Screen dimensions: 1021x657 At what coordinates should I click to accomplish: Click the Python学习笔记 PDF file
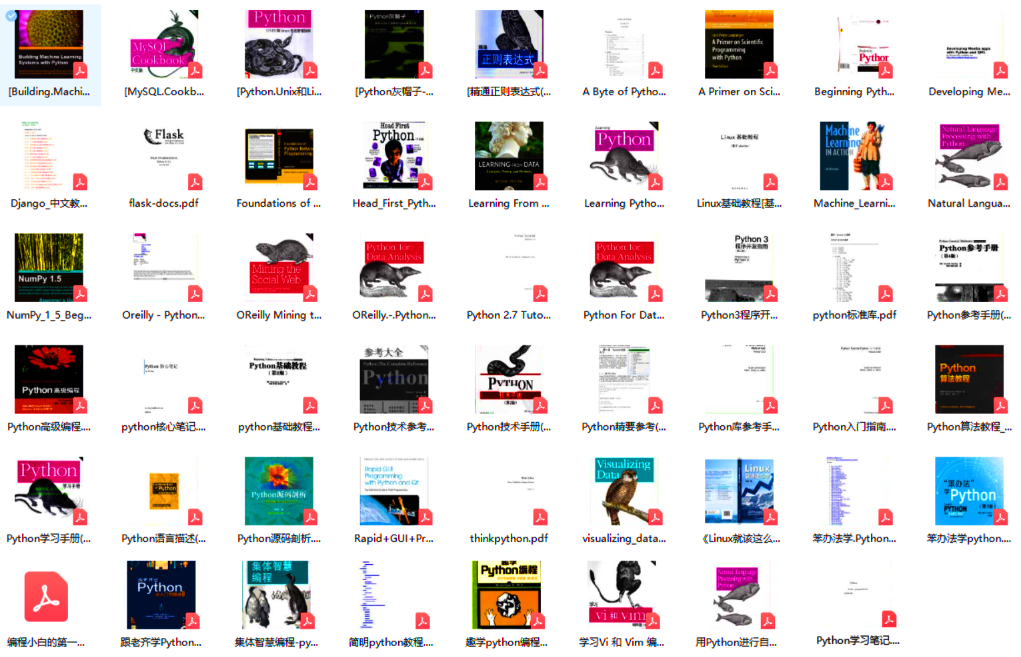(858, 595)
